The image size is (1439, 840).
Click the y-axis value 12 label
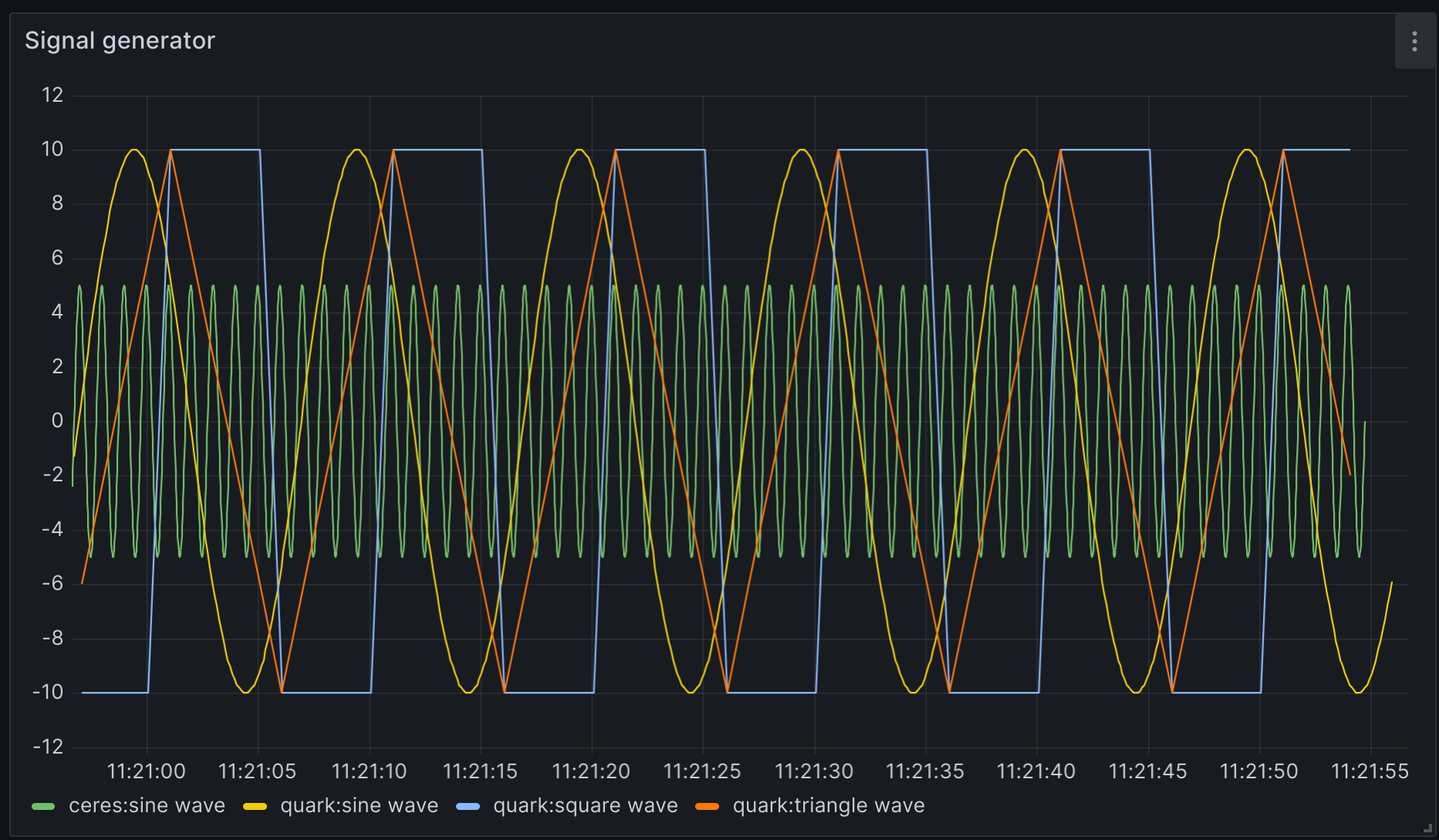click(52, 96)
